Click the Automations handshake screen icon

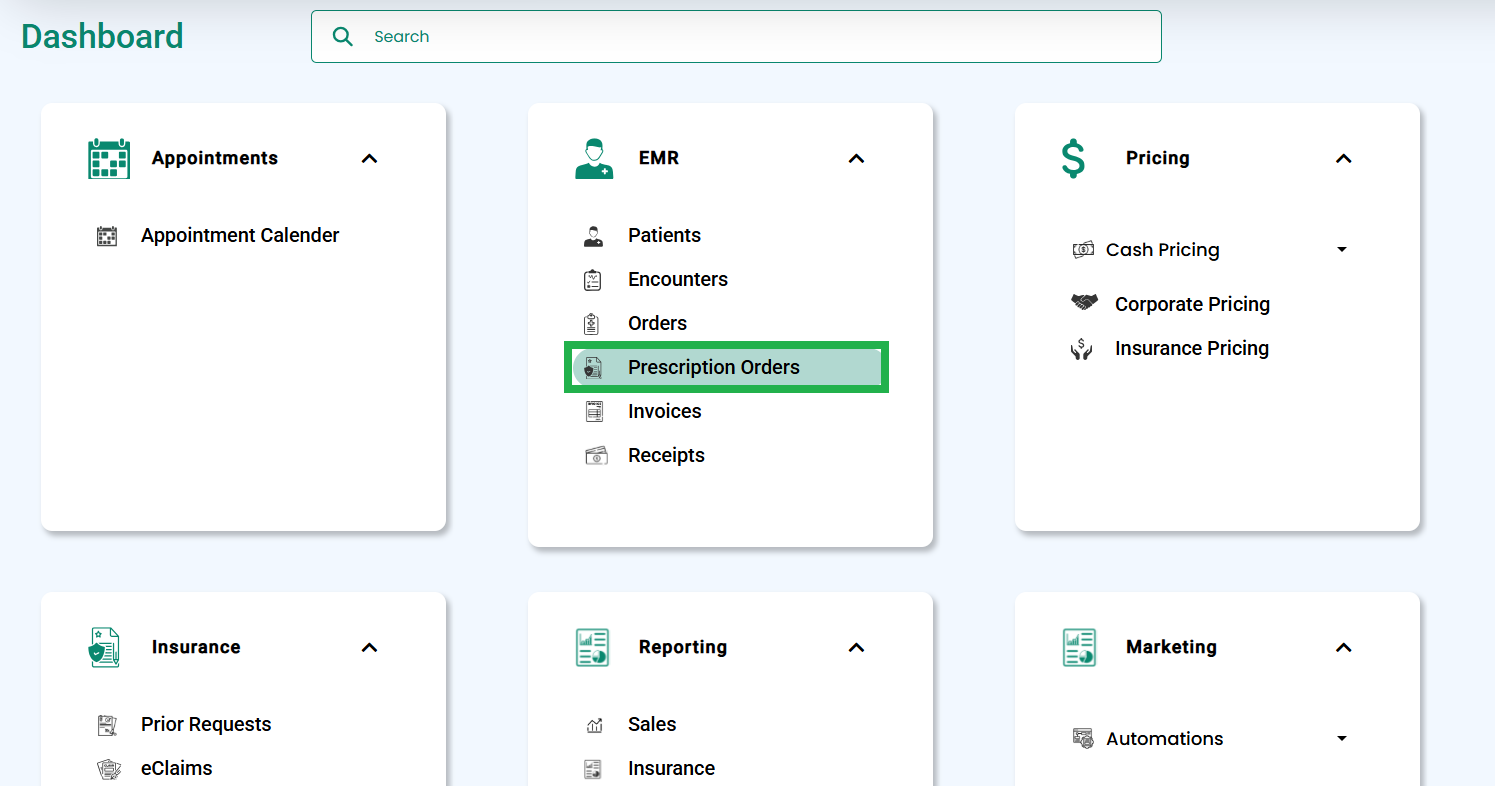(1083, 739)
